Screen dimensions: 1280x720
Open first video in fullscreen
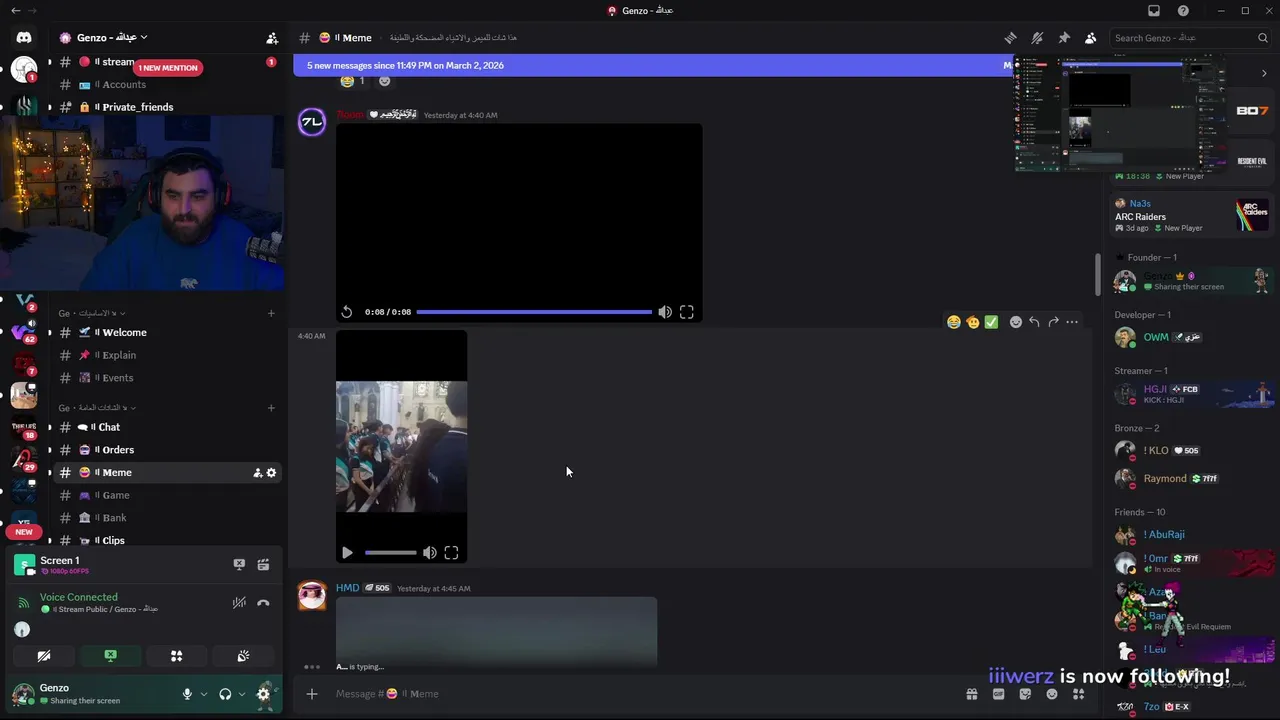[x=687, y=312]
